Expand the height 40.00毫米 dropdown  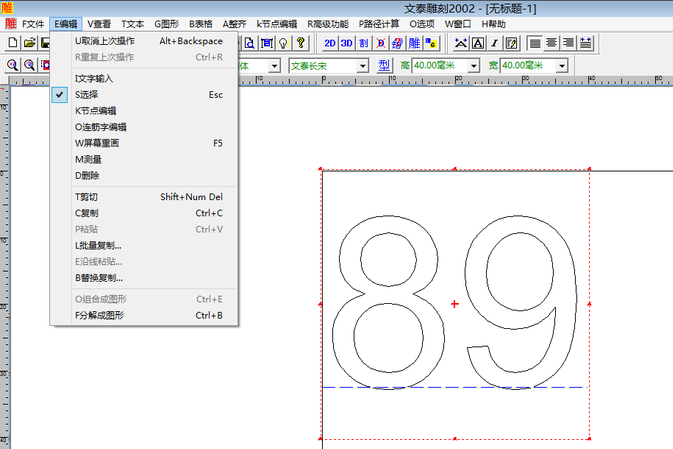pos(473,65)
